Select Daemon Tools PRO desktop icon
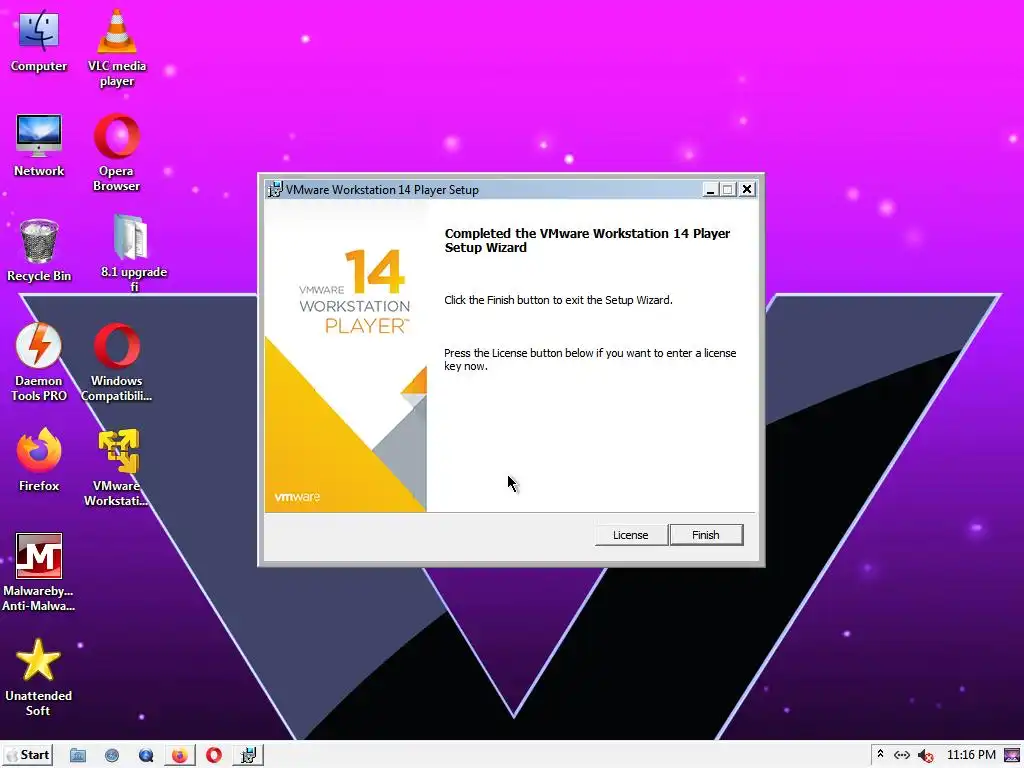 click(39, 362)
